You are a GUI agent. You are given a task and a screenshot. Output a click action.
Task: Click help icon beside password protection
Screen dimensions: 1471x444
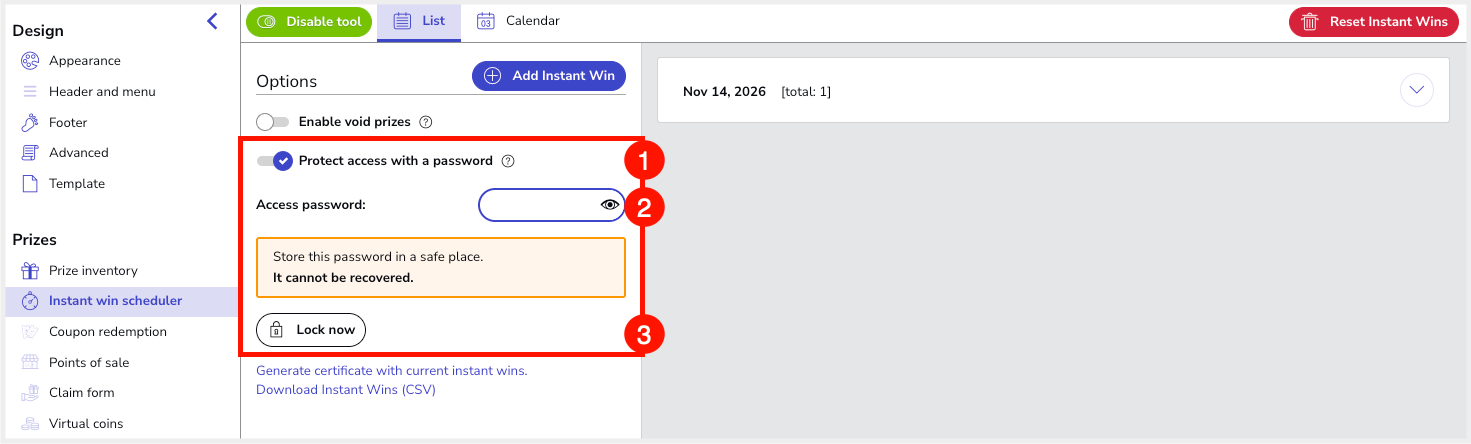(508, 161)
